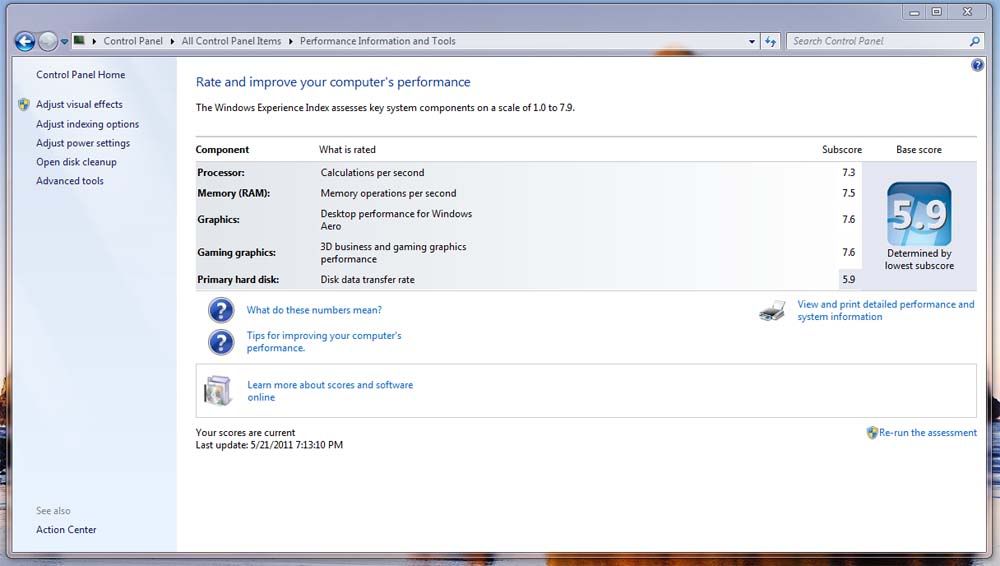This screenshot has height=566, width=1000.
Task: Open Action Center under See also
Action: pos(66,530)
